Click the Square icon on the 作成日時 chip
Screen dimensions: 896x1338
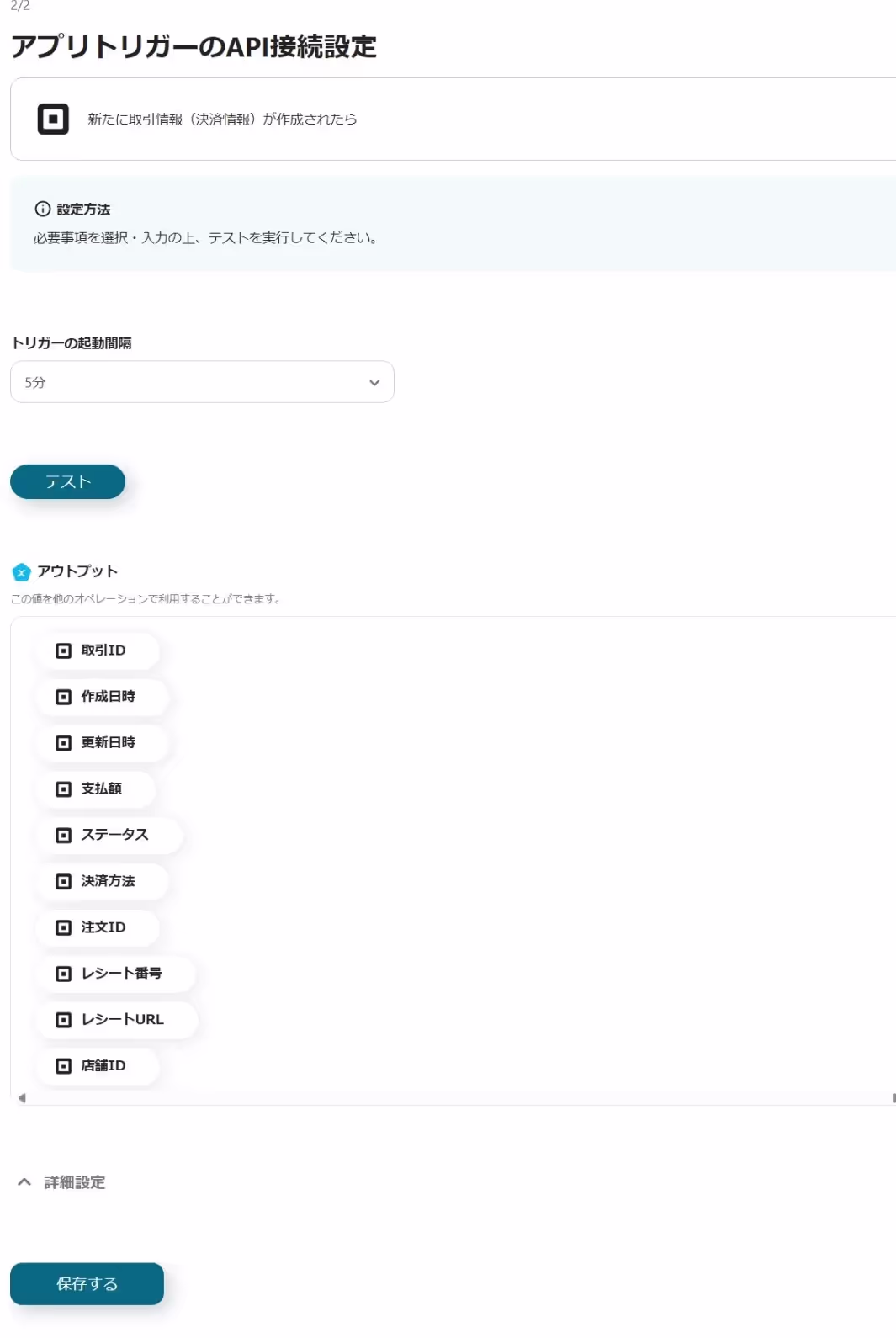63,697
